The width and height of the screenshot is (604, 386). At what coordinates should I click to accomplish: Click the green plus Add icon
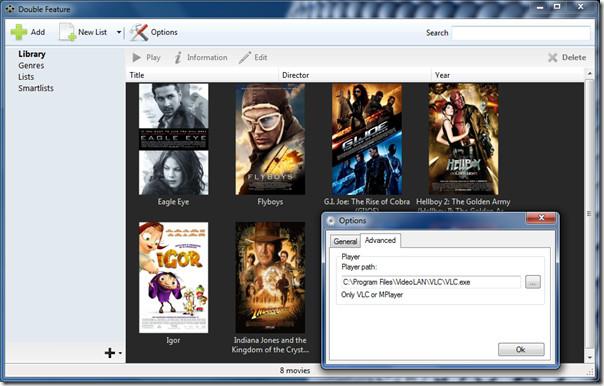pos(18,32)
